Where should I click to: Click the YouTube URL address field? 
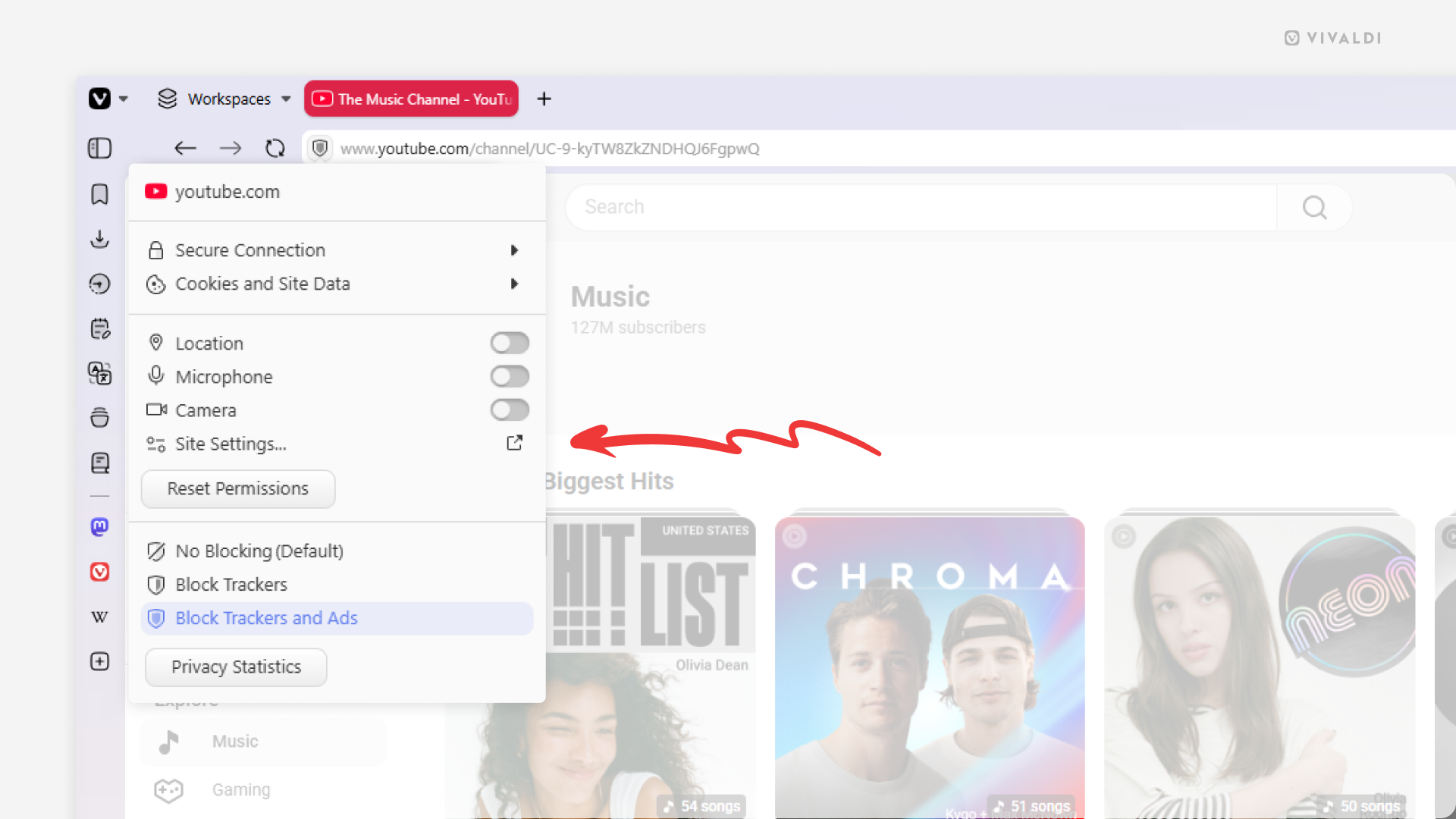pyautogui.click(x=550, y=149)
